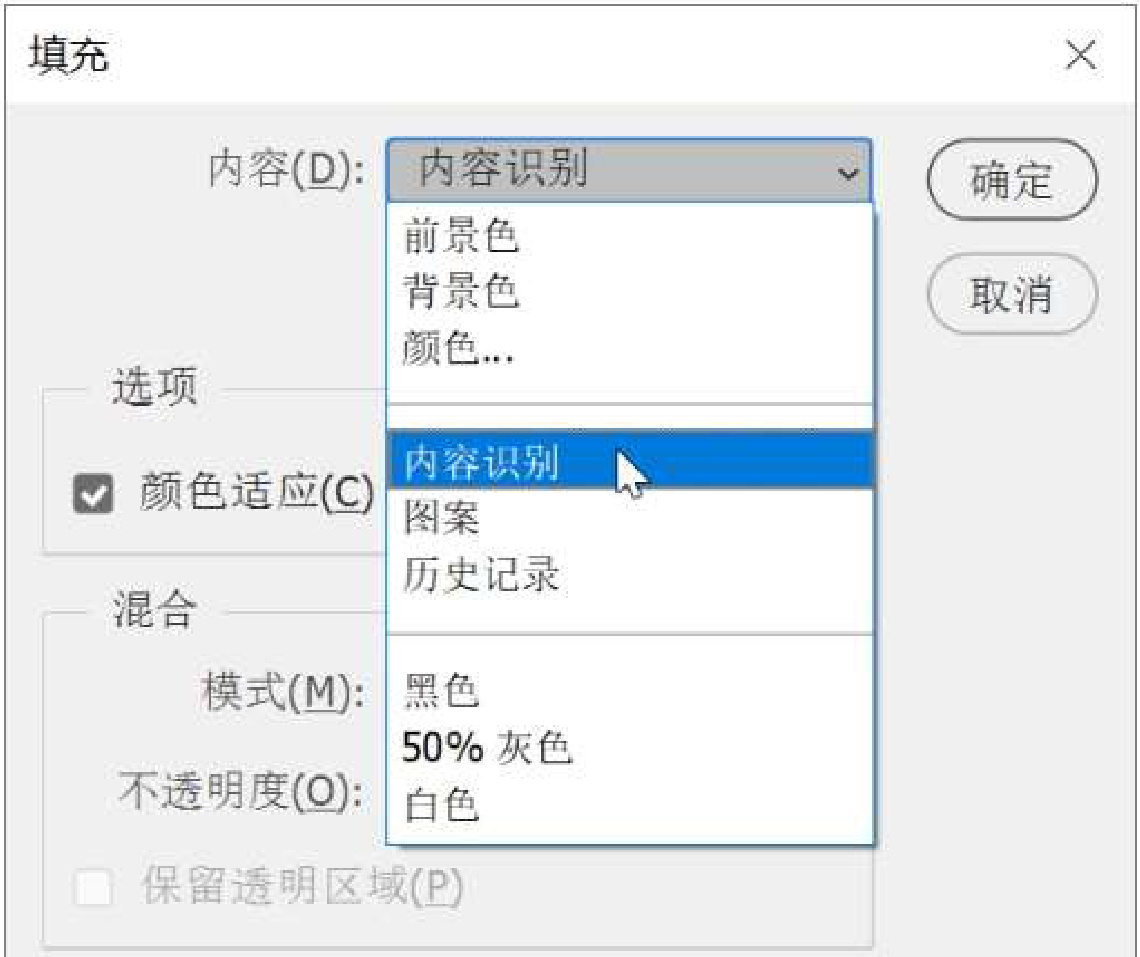Choose 黑色 fill option

click(442, 690)
